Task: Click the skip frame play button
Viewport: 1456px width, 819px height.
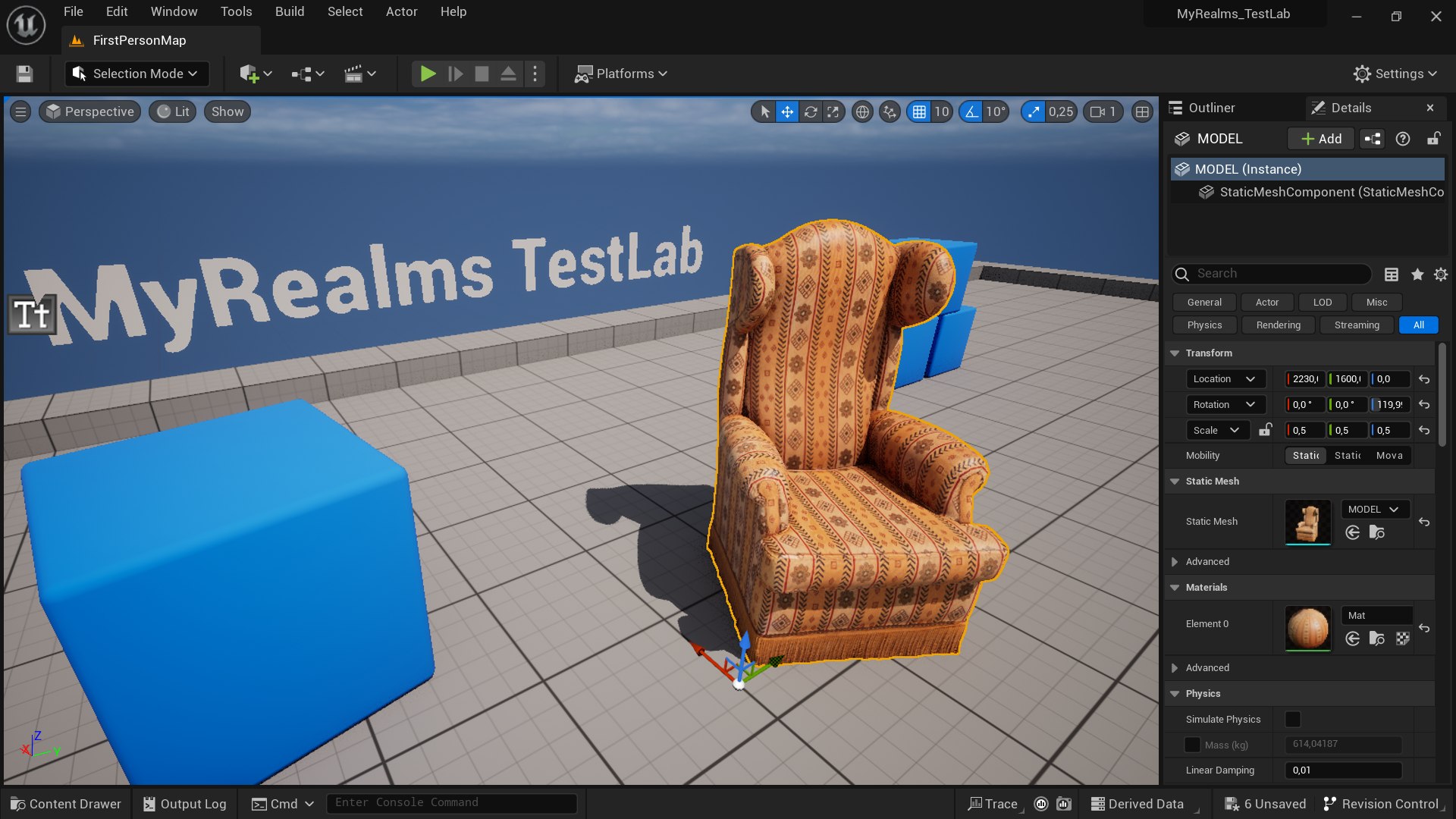Action: click(455, 74)
